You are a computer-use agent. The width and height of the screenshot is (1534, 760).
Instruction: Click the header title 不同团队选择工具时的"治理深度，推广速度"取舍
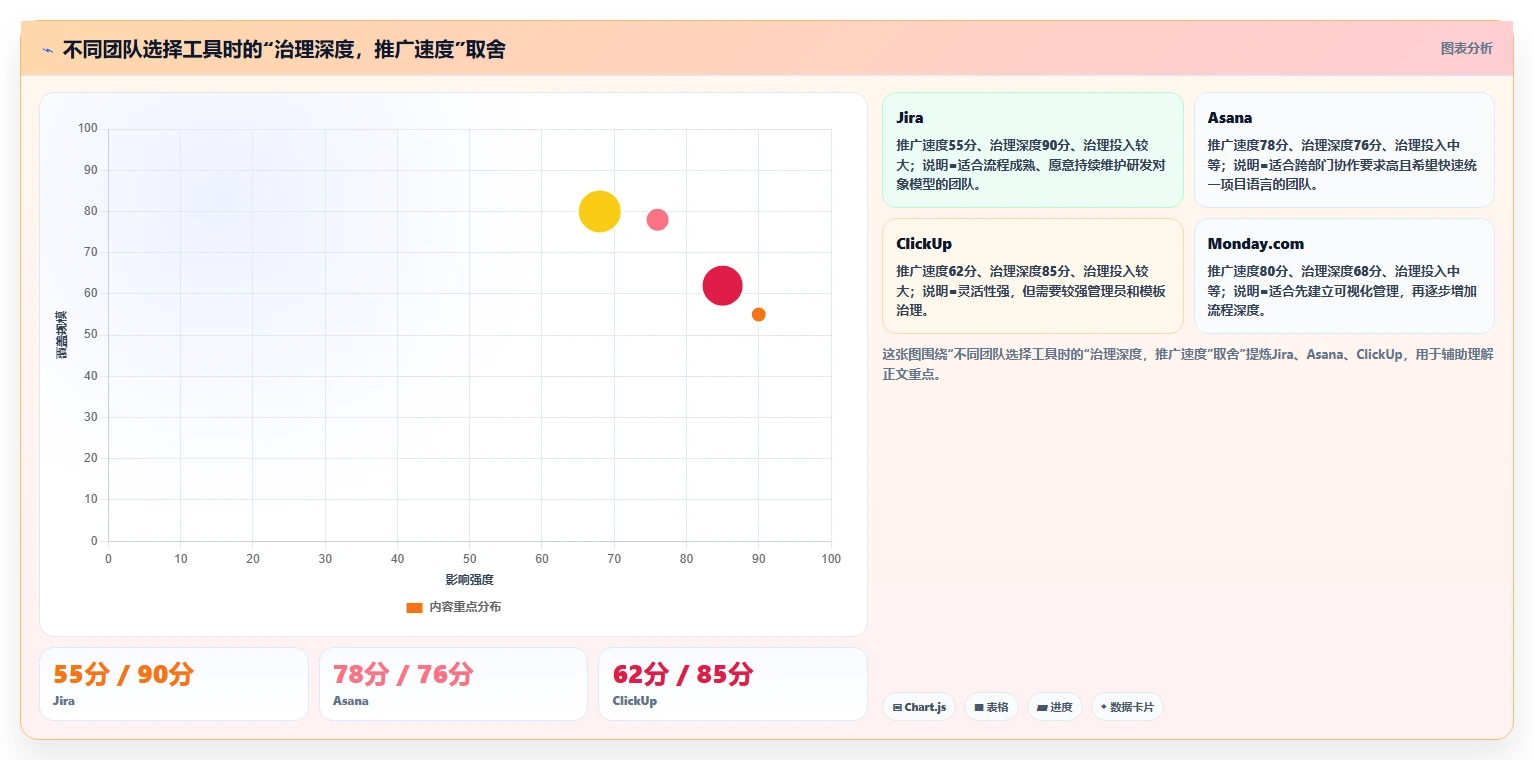(284, 49)
